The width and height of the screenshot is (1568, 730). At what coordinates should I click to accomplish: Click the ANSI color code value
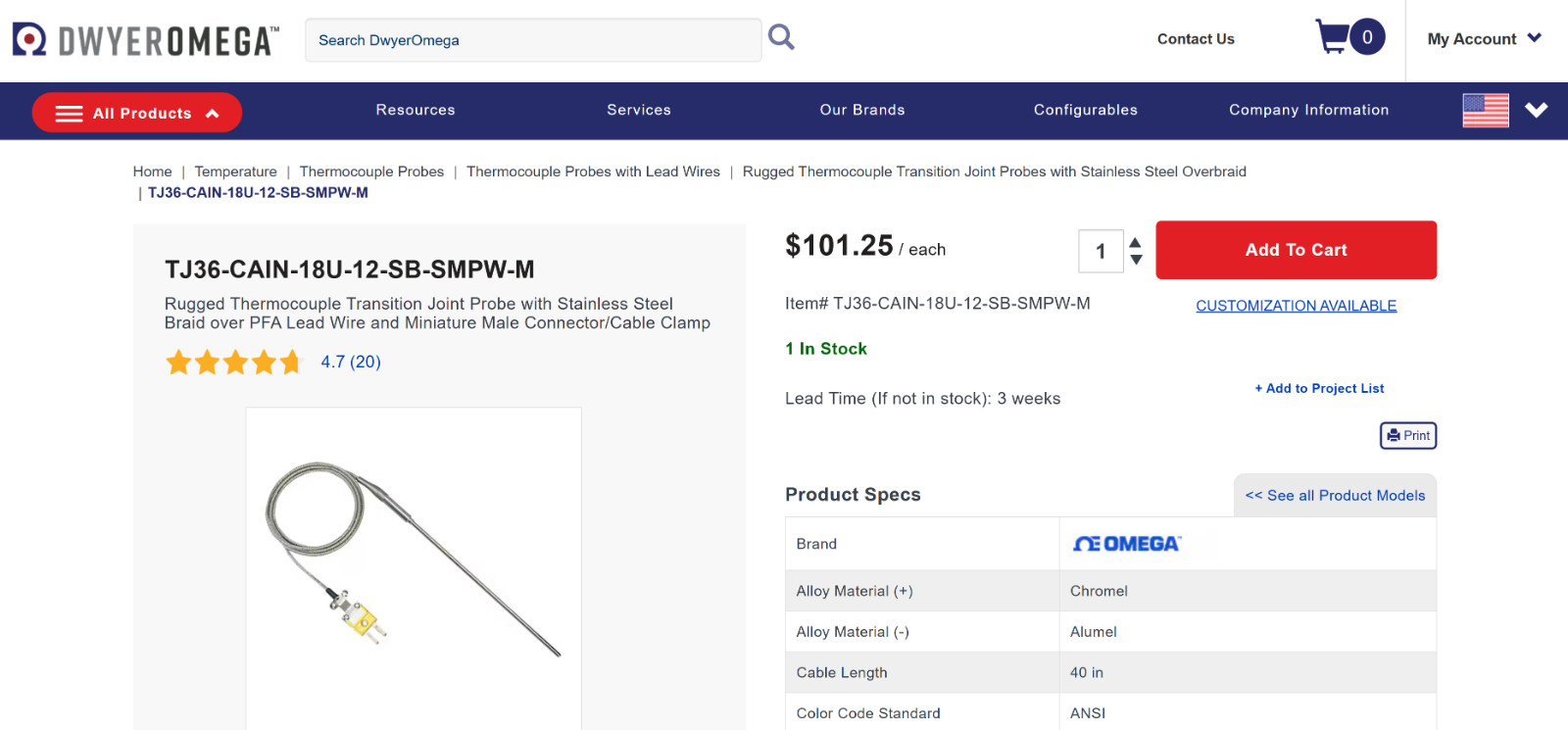[1087, 713]
